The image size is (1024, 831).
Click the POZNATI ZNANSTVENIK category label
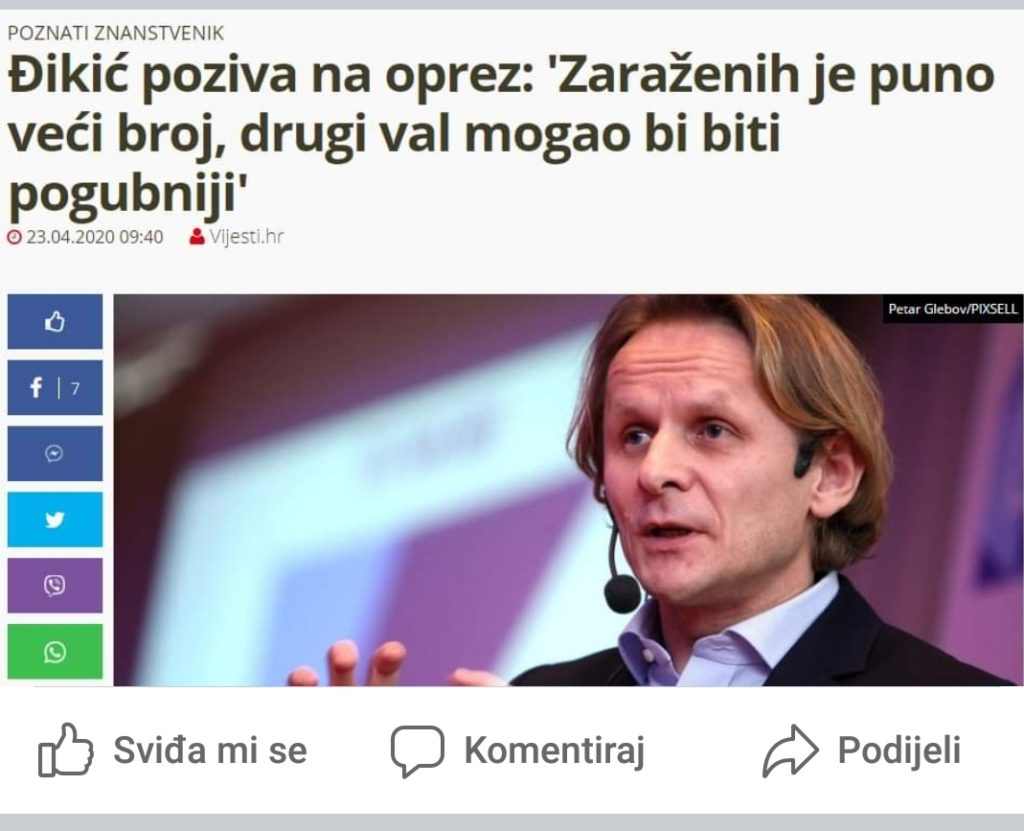pos(116,33)
